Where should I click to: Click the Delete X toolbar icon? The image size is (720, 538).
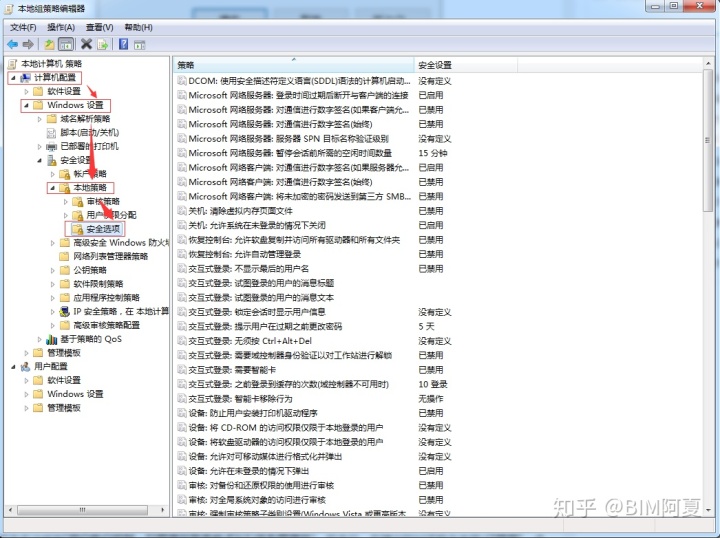86,44
